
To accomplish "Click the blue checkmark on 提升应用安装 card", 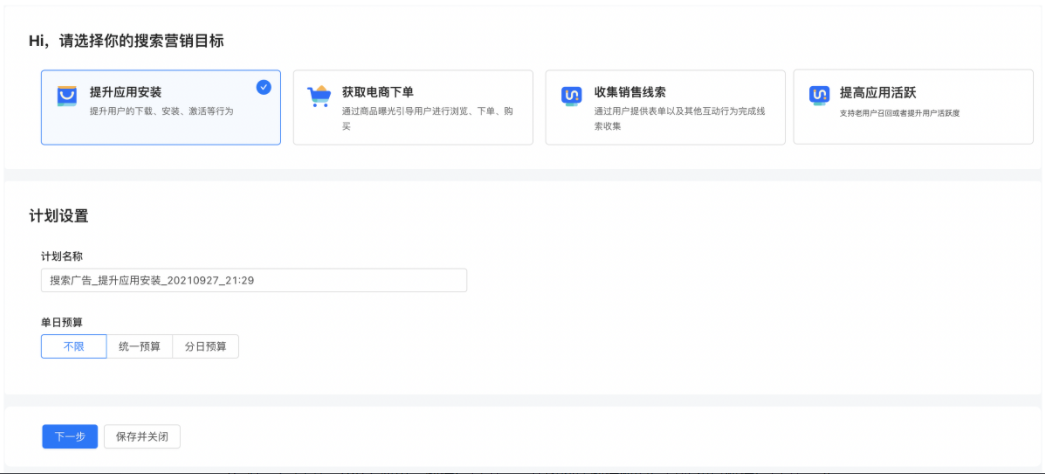I will (x=264, y=87).
